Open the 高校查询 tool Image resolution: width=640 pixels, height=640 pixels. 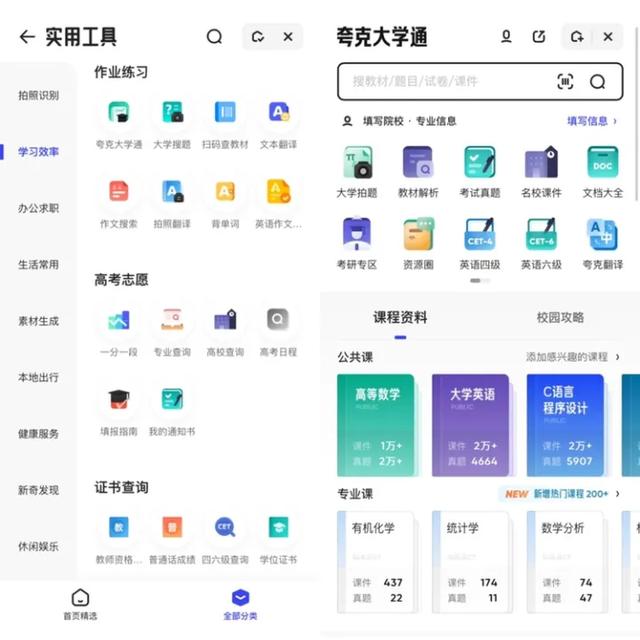tap(225, 320)
